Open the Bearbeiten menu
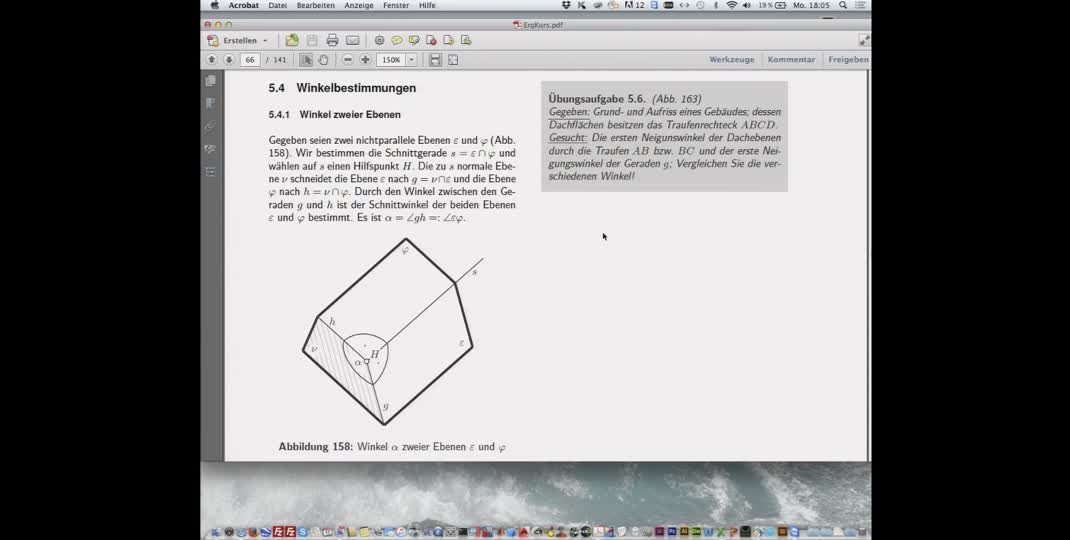 (315, 5)
